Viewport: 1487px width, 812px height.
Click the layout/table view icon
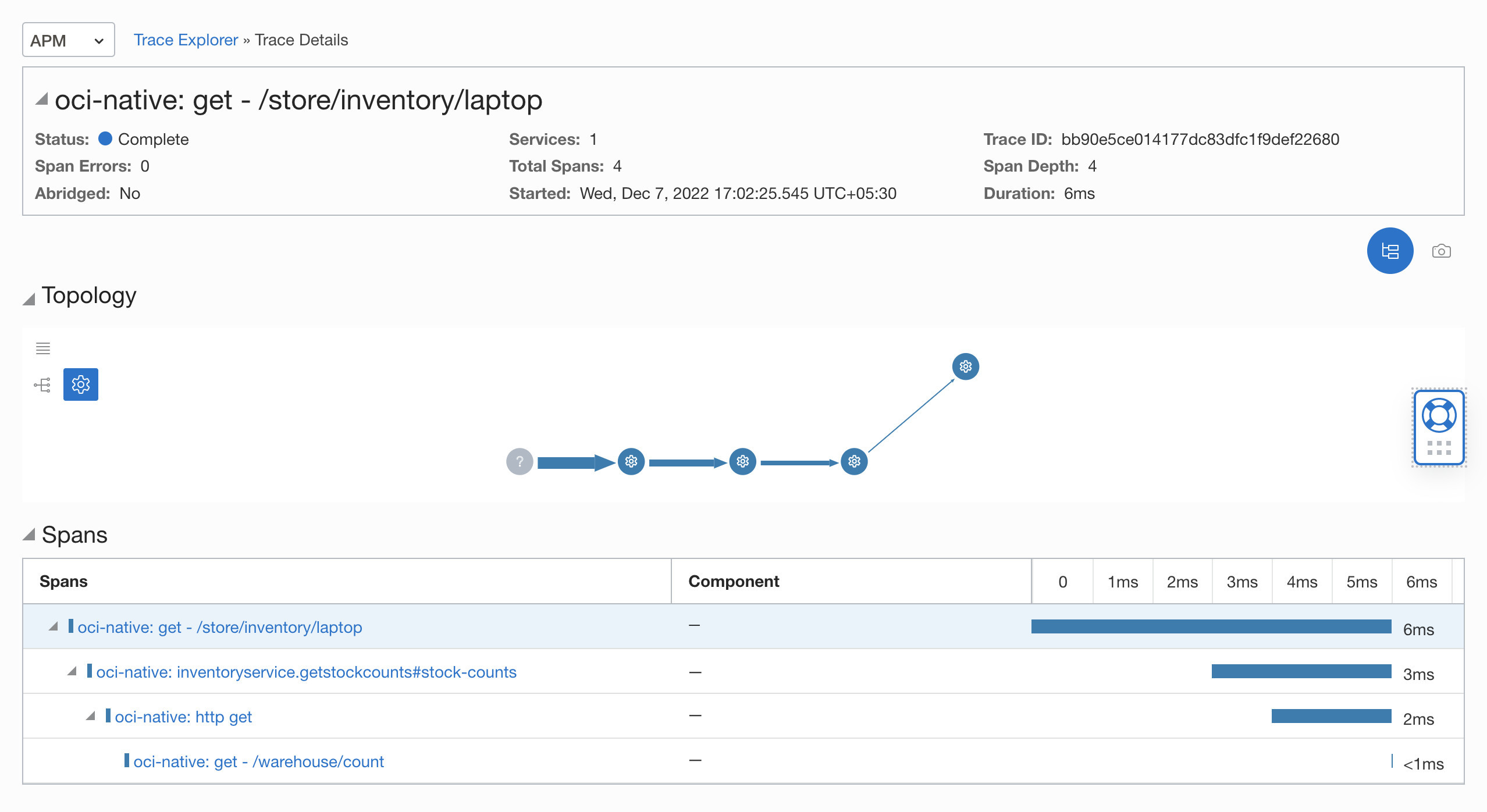point(1391,251)
